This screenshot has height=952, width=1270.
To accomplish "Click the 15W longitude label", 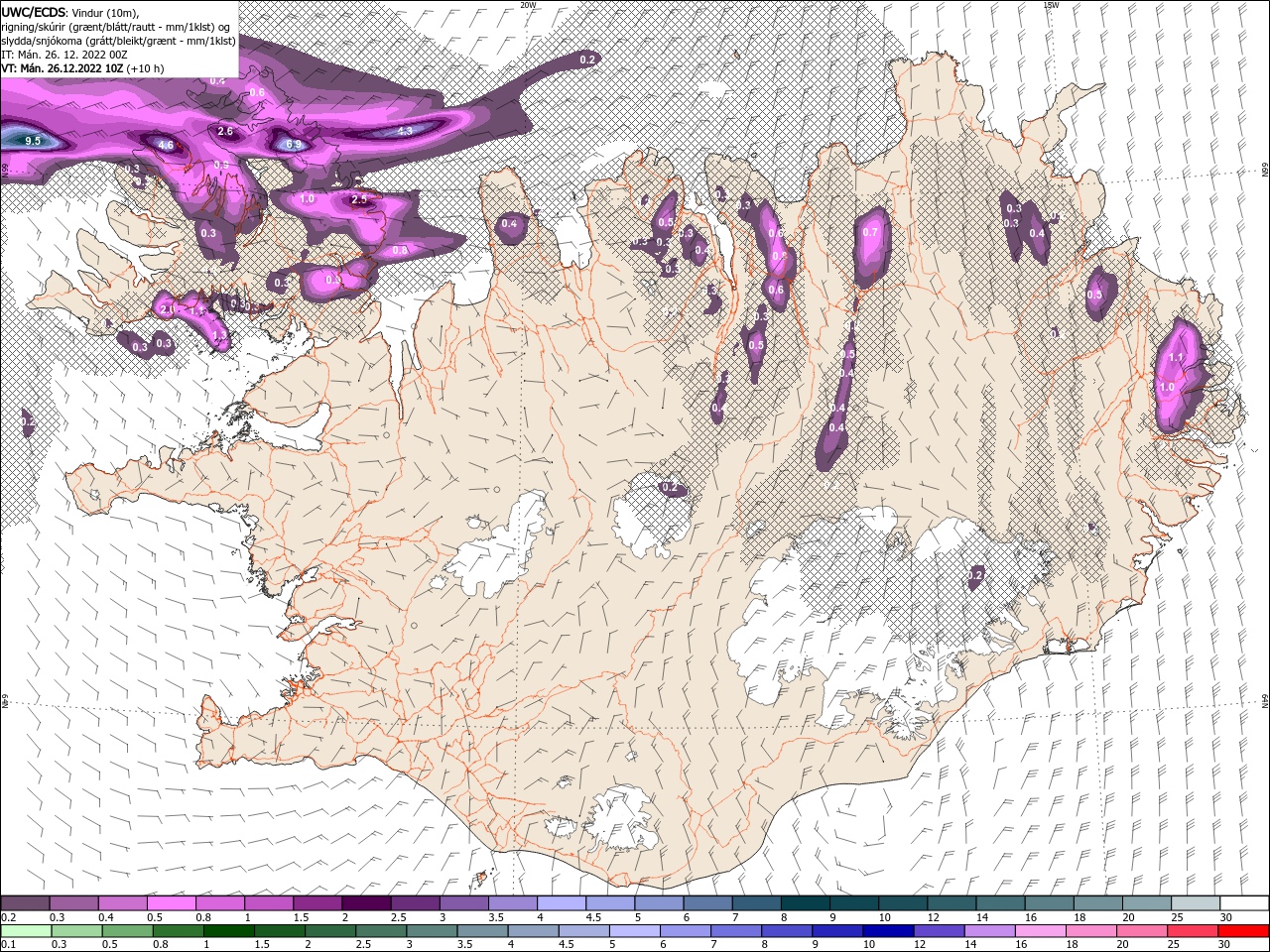I will point(1051,5).
